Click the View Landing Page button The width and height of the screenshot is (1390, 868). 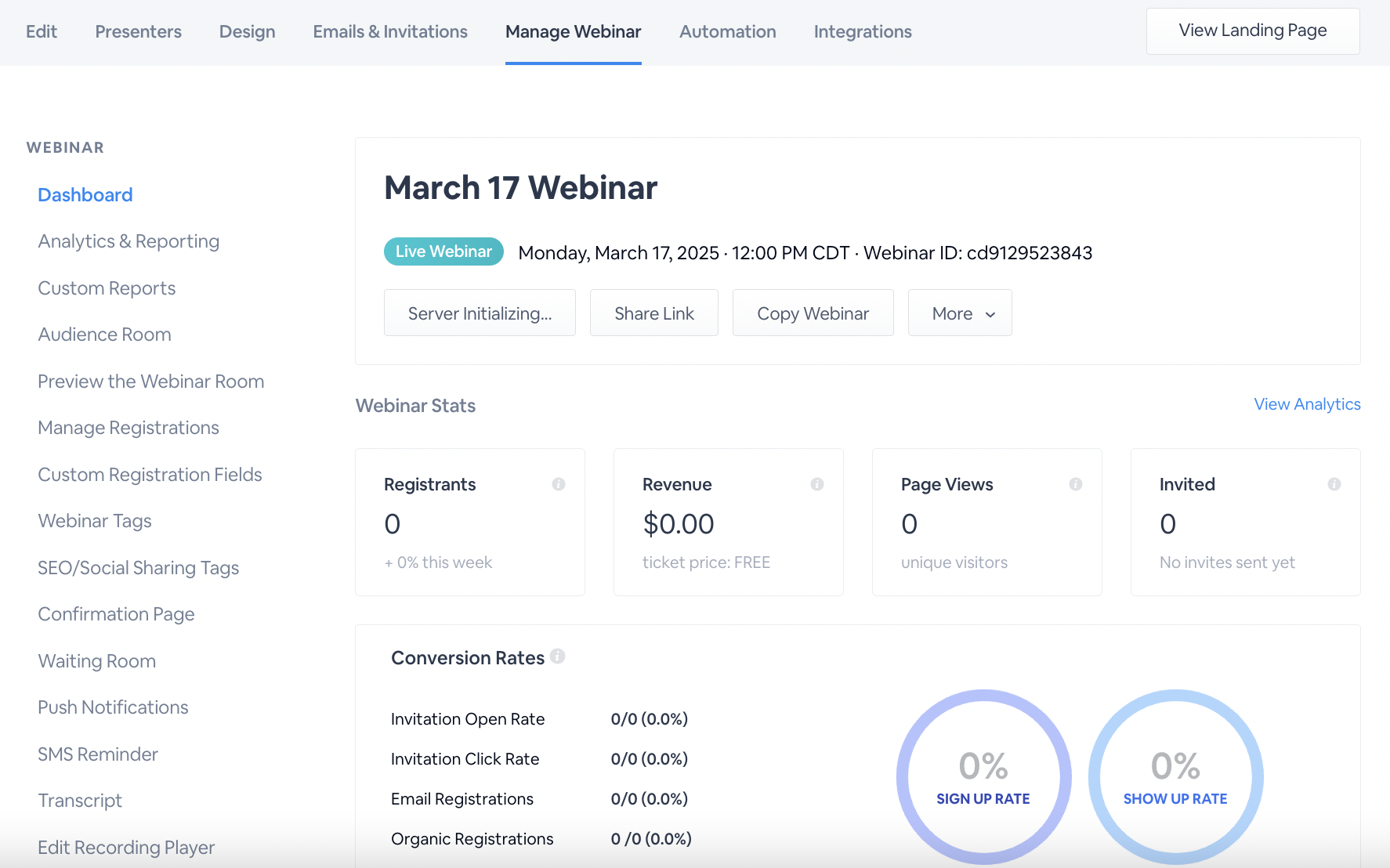[x=1252, y=31]
